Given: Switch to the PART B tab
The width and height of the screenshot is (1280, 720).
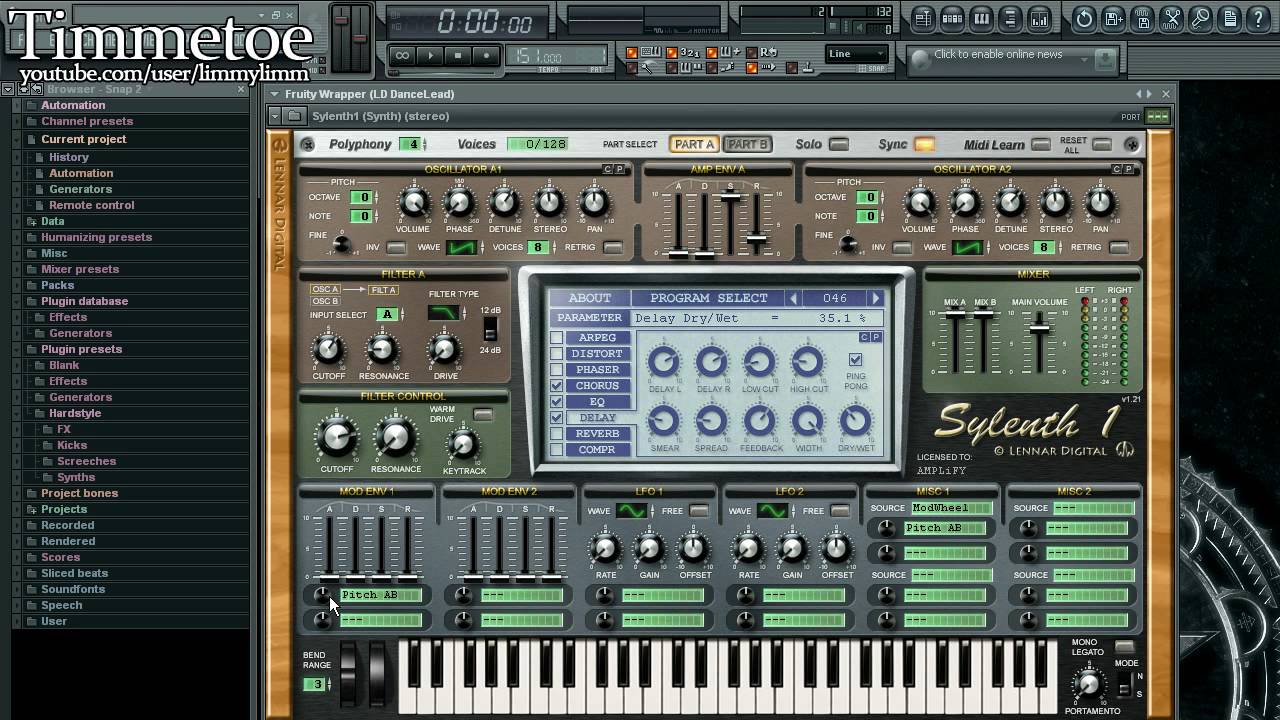Looking at the screenshot, I should [747, 145].
